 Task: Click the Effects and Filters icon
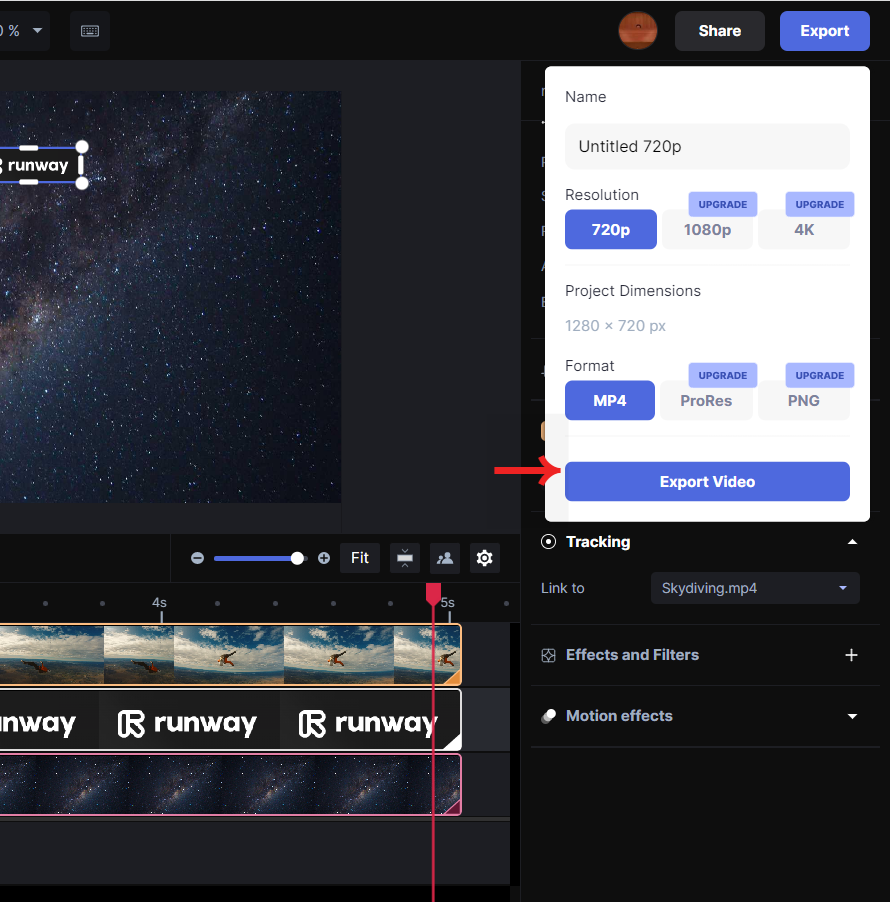coord(548,655)
